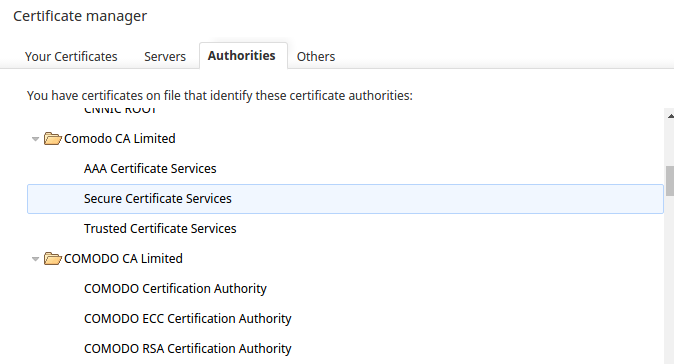Collapse the Comodo CA Limited group arrow

36,139
